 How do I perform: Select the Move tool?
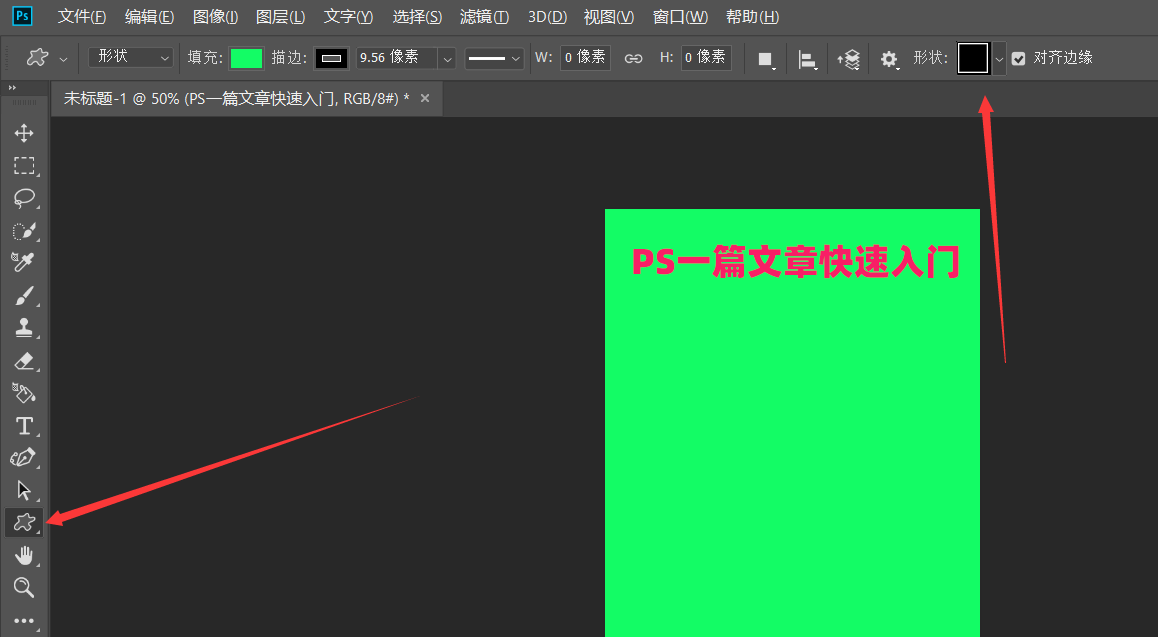click(x=24, y=133)
